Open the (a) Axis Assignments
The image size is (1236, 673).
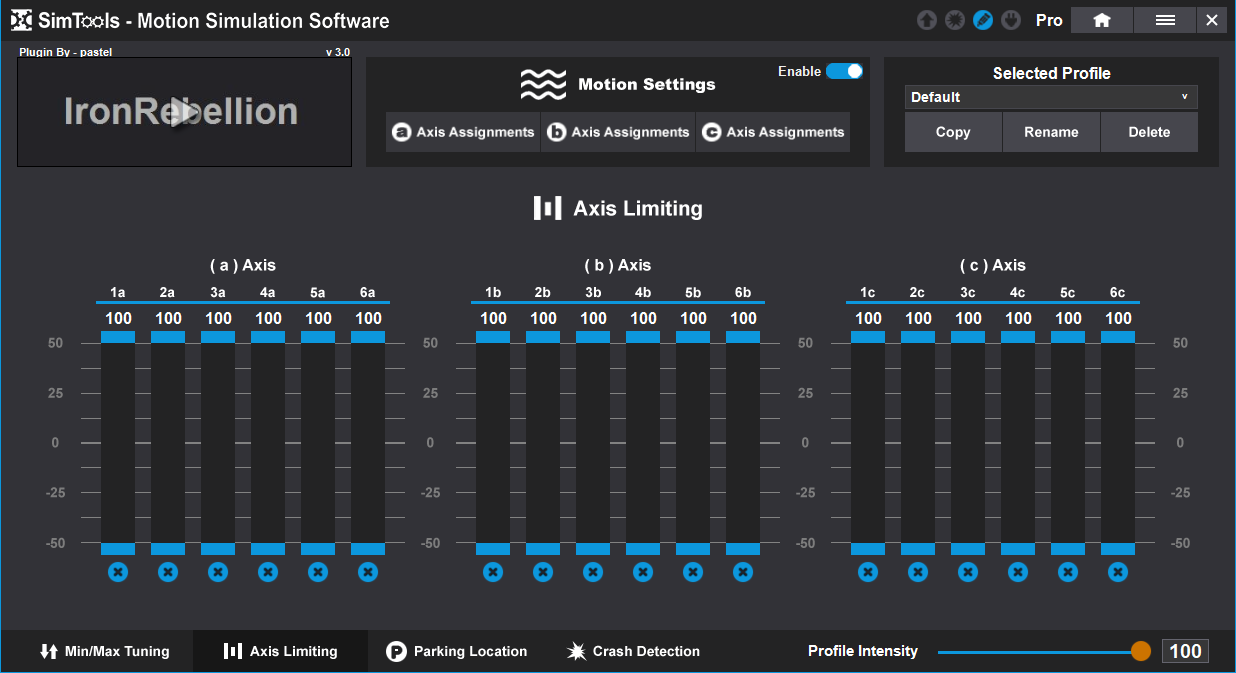click(463, 132)
